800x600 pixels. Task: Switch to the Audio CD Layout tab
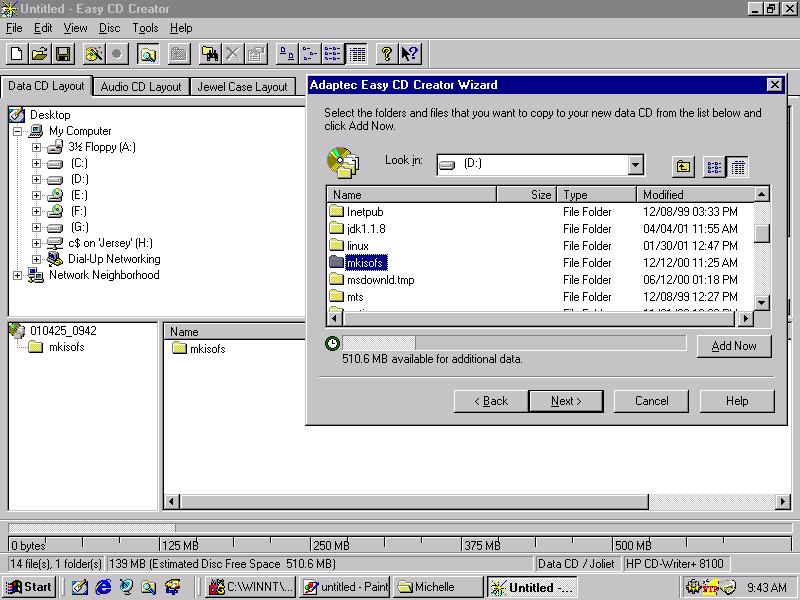[141, 87]
